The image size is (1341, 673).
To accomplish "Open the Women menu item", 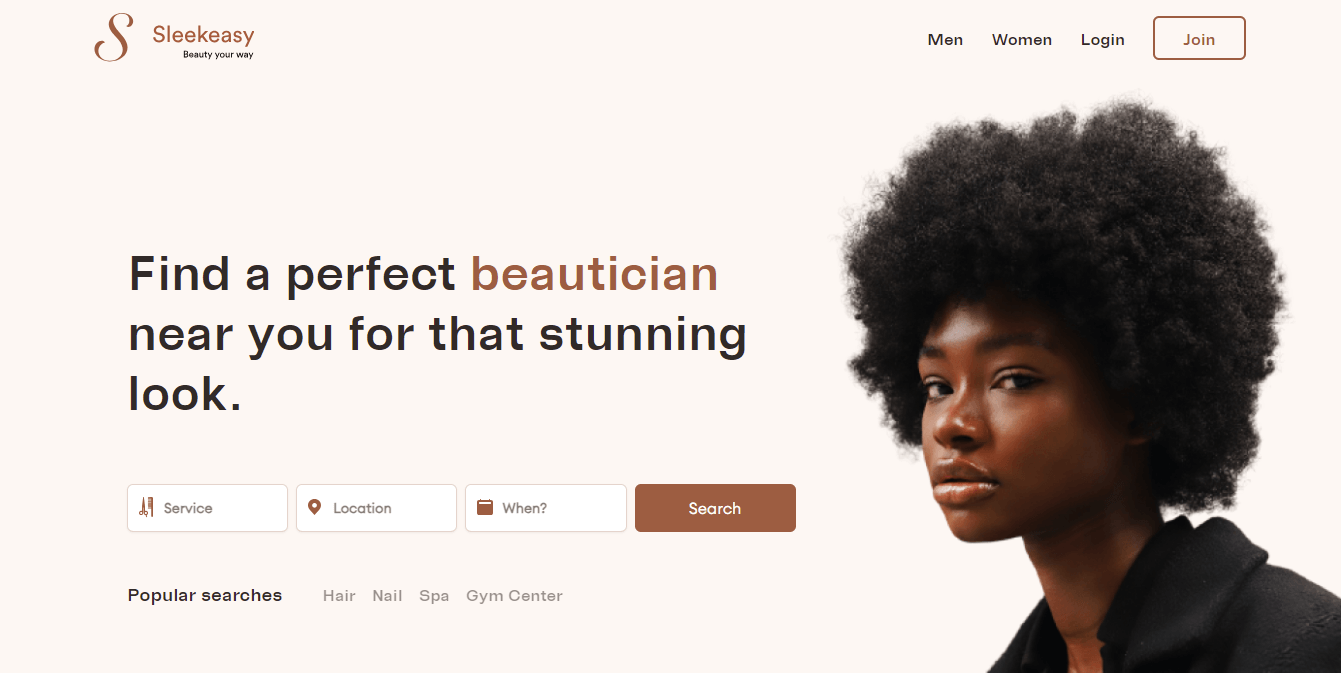I will (1021, 40).
